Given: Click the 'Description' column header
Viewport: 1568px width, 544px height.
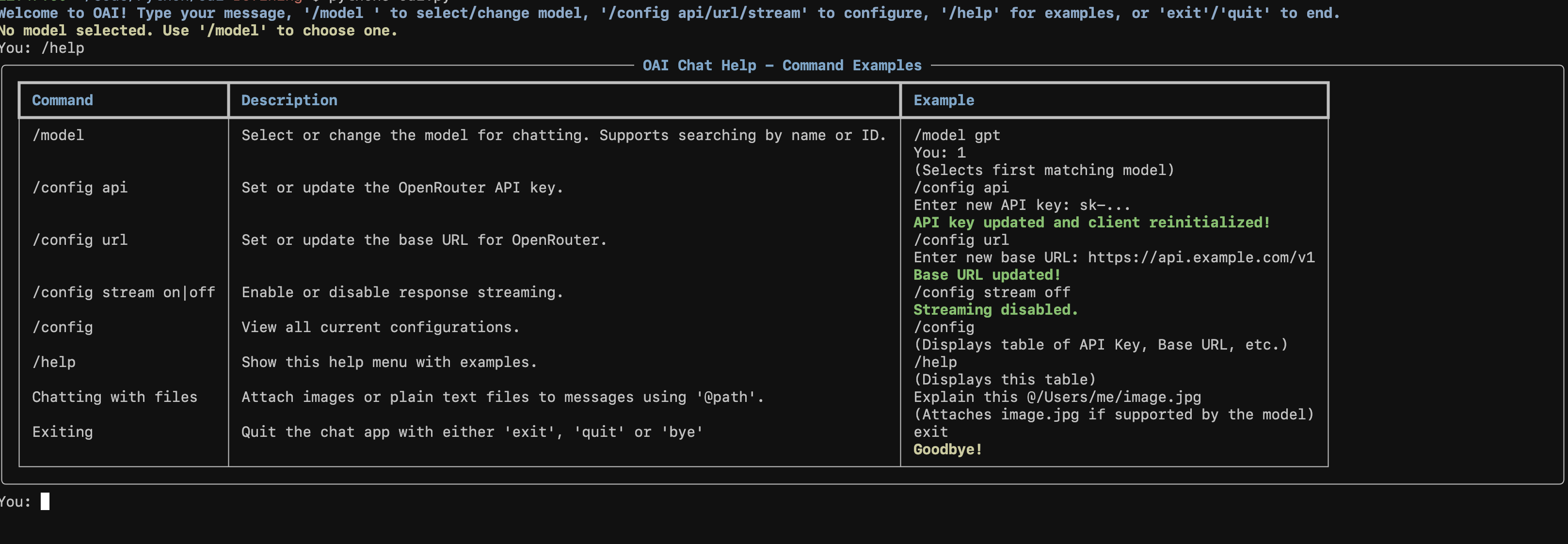Looking at the screenshot, I should tap(288, 100).
